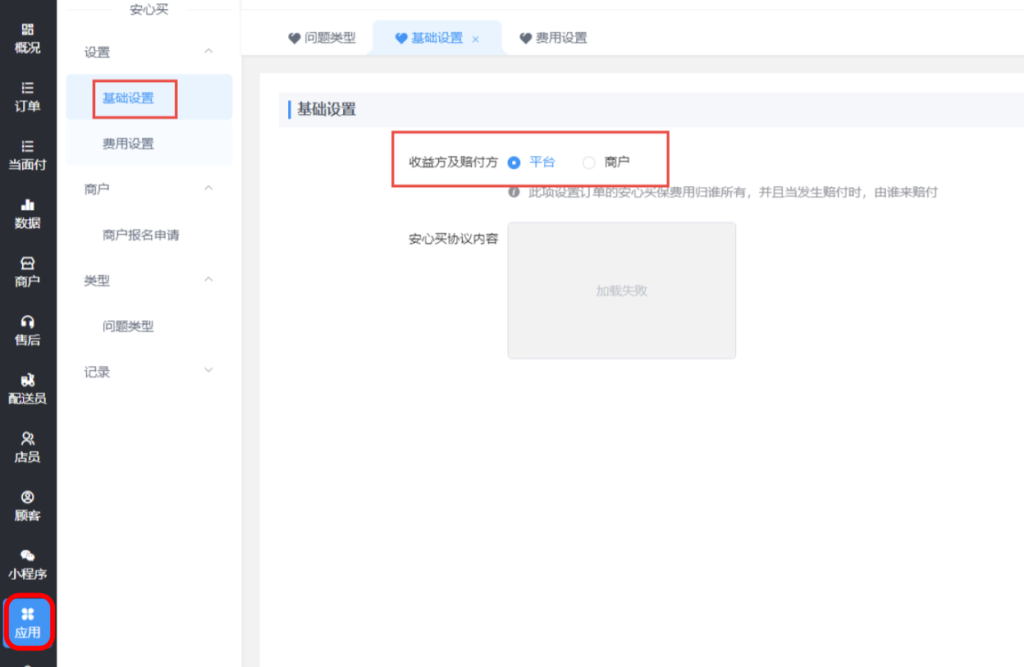Switch to 费用设置 tab

pos(553,38)
